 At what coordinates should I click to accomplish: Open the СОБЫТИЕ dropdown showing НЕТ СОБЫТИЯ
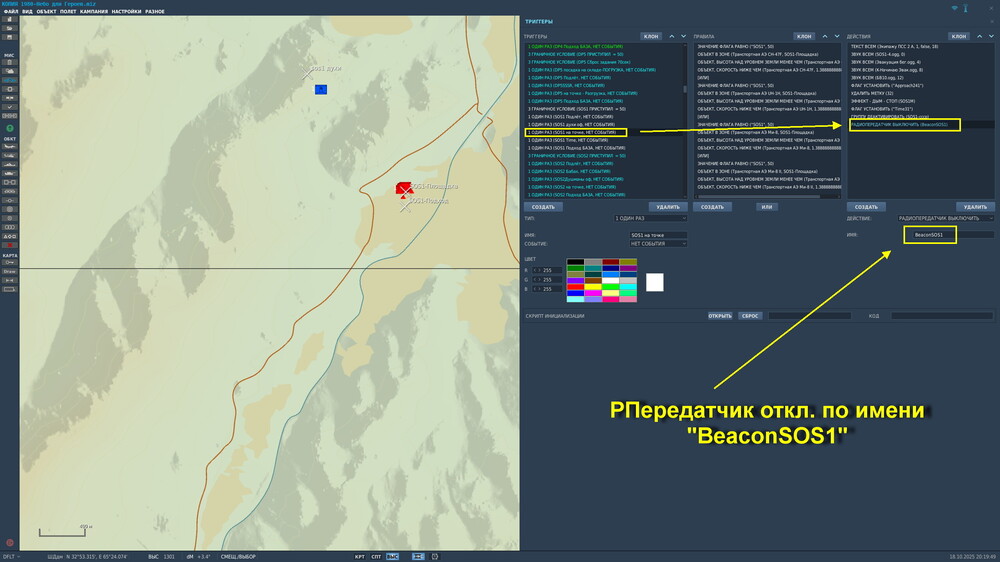658,244
